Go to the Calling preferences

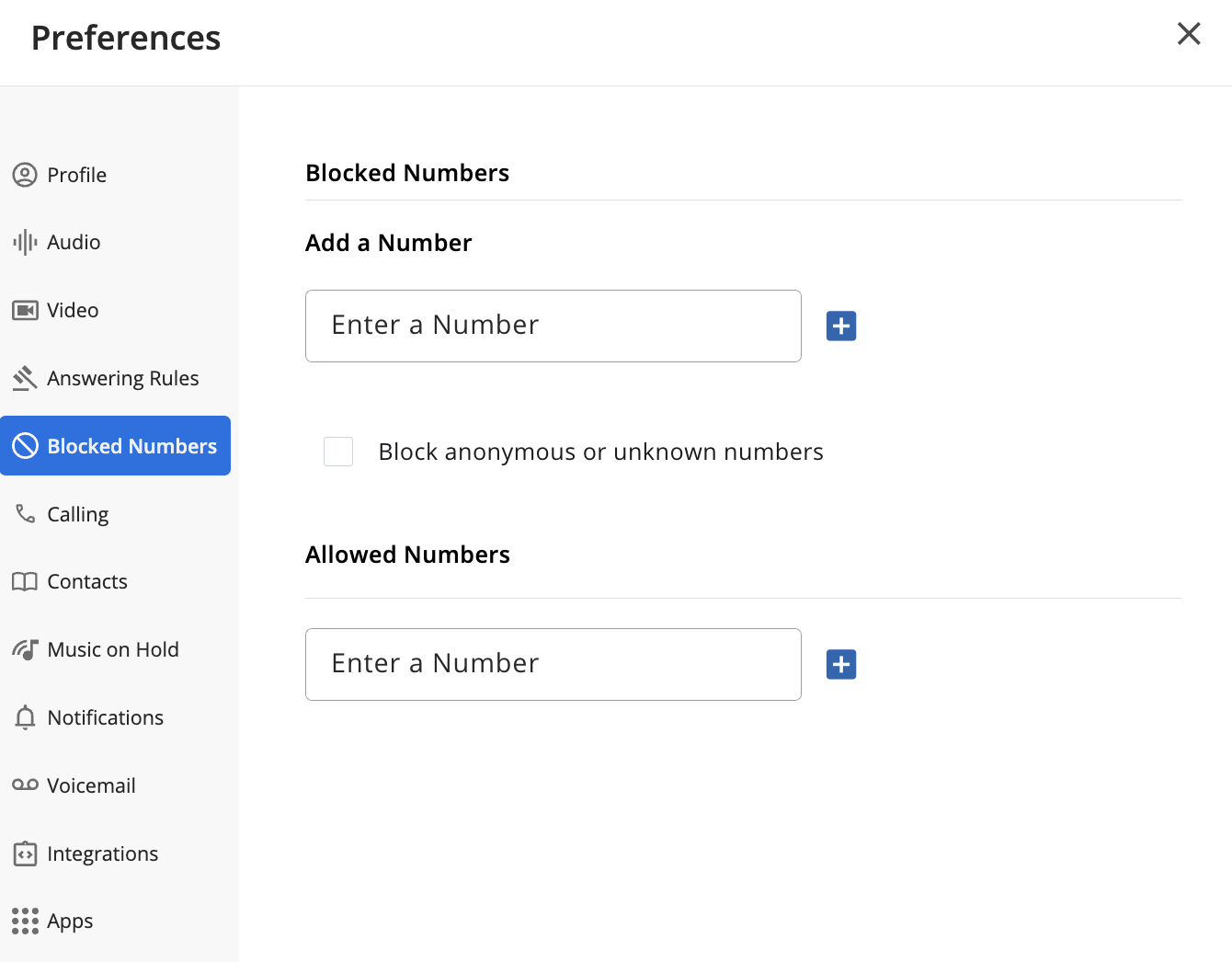pyautogui.click(x=78, y=514)
